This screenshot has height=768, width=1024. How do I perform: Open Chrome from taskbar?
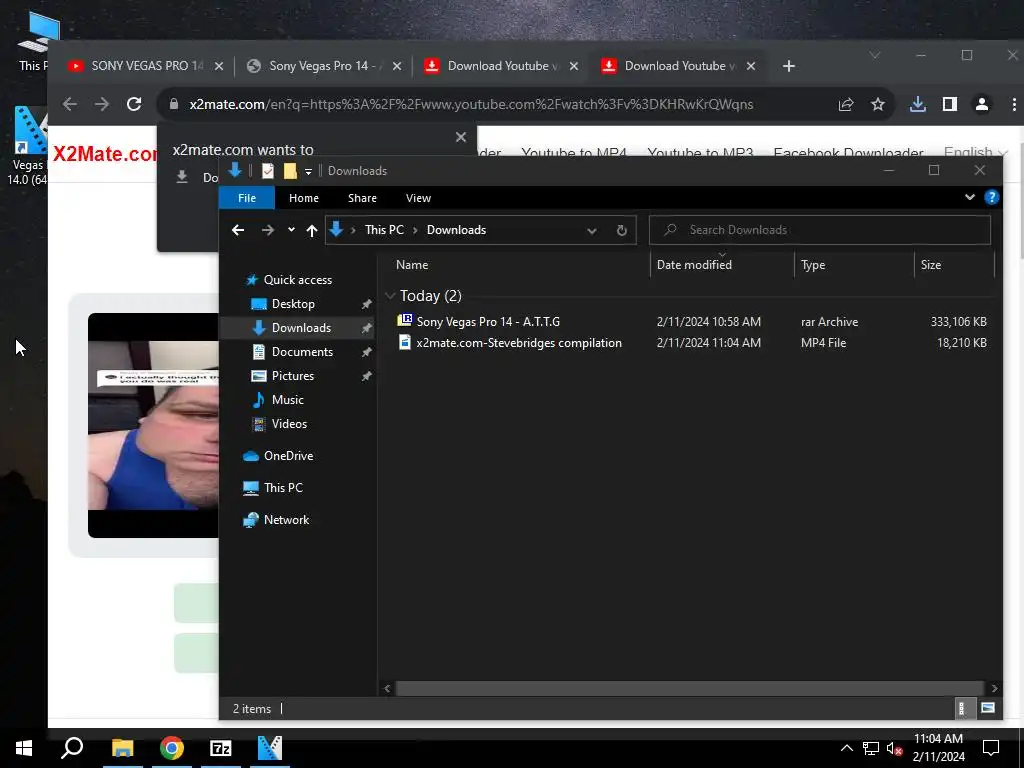172,748
